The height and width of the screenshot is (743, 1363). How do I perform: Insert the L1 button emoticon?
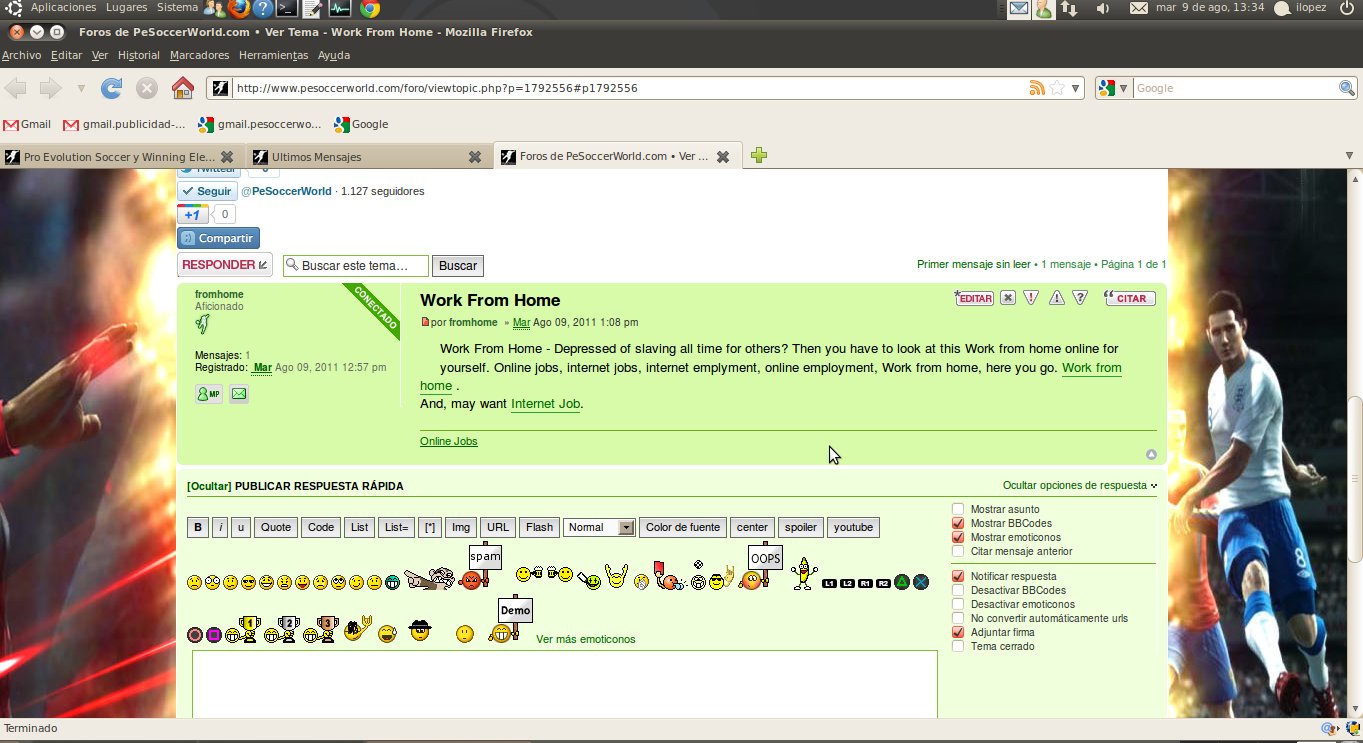[x=829, y=583]
